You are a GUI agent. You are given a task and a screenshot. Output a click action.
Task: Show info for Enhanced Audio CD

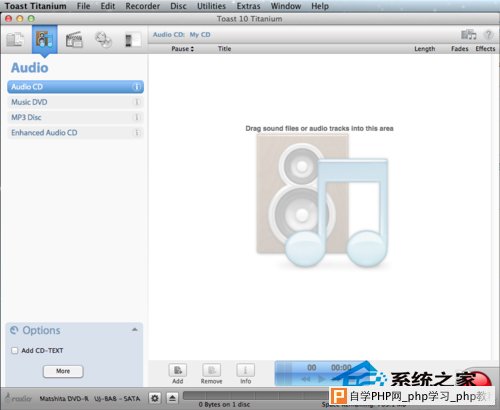point(136,133)
